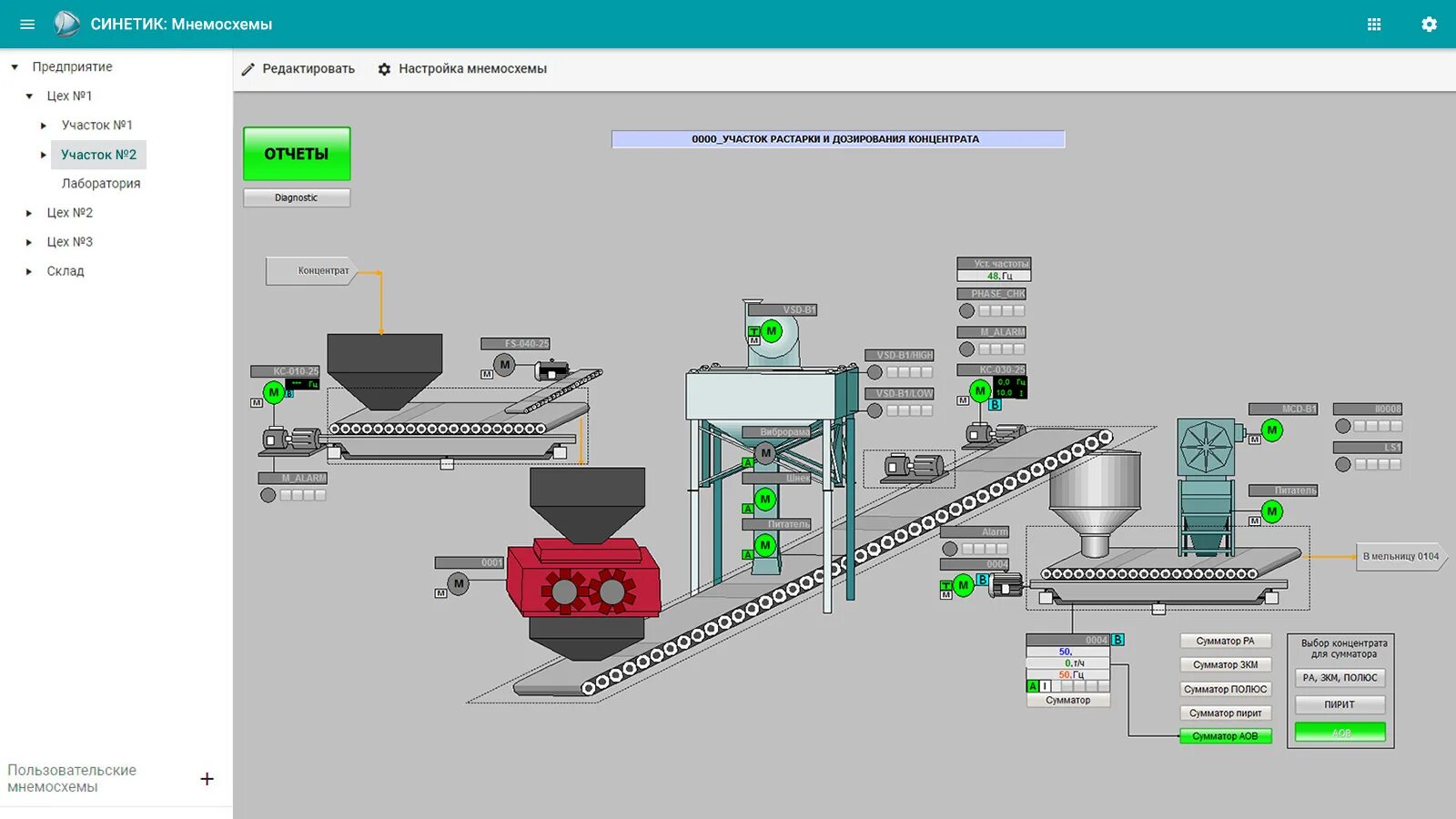This screenshot has height=819, width=1456.
Task: Open Настройка мнемосхемы settings
Action: click(x=462, y=69)
